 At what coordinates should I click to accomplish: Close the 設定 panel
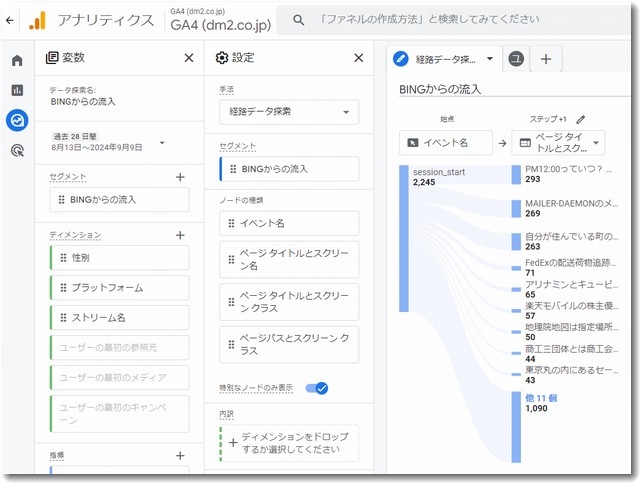click(x=358, y=58)
